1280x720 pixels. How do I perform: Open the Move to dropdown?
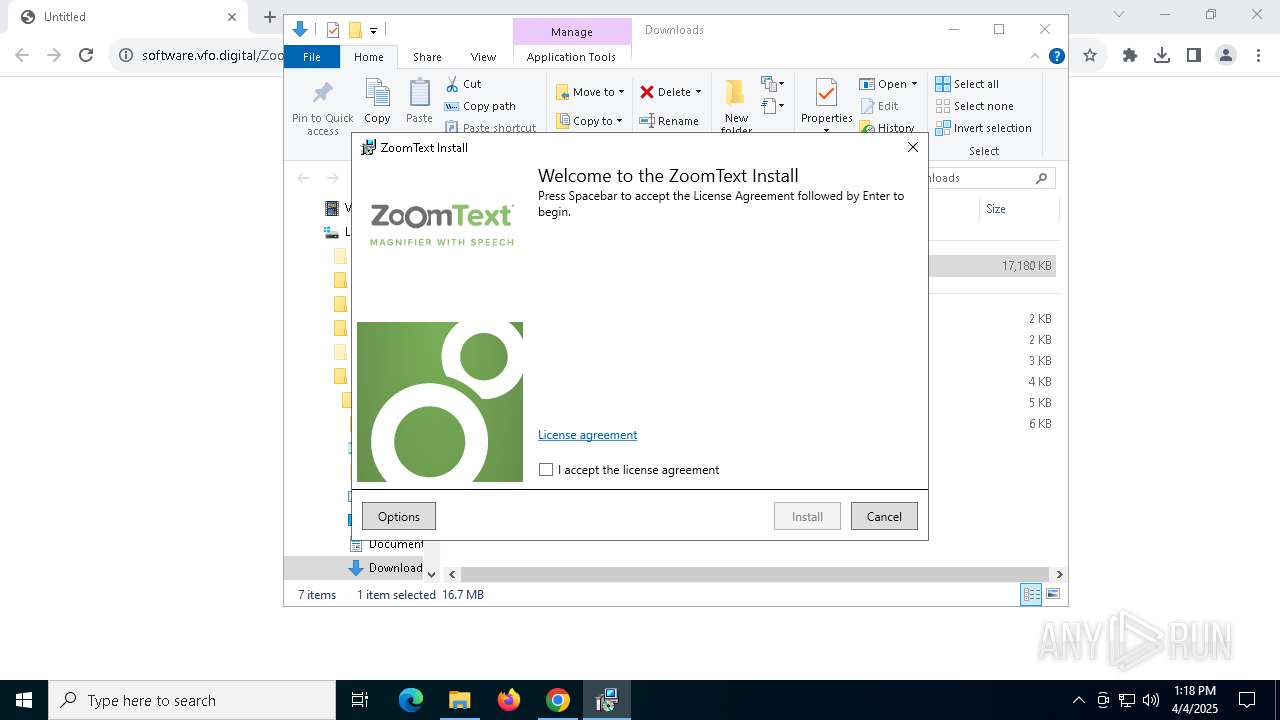590,92
